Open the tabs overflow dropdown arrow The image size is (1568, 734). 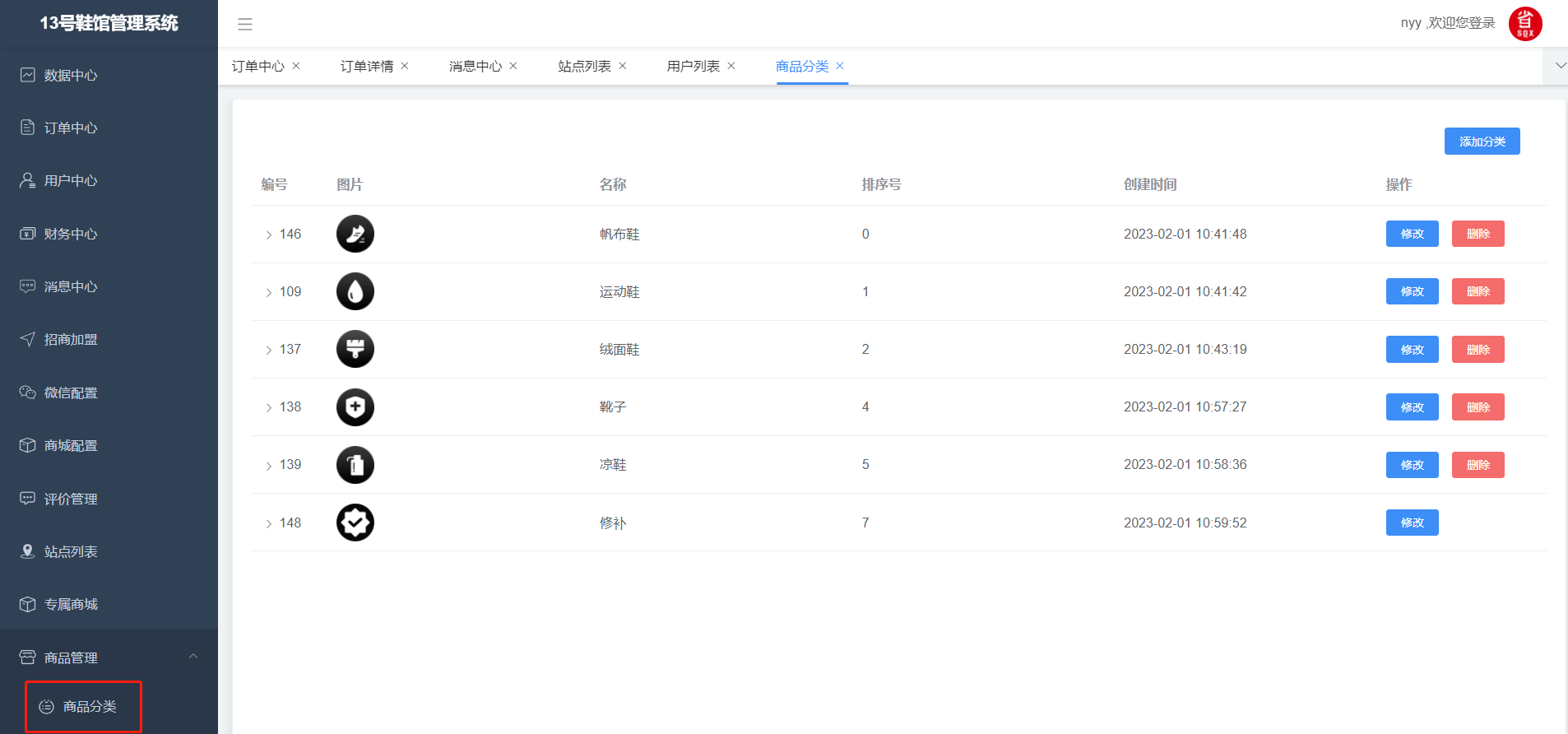tap(1560, 66)
